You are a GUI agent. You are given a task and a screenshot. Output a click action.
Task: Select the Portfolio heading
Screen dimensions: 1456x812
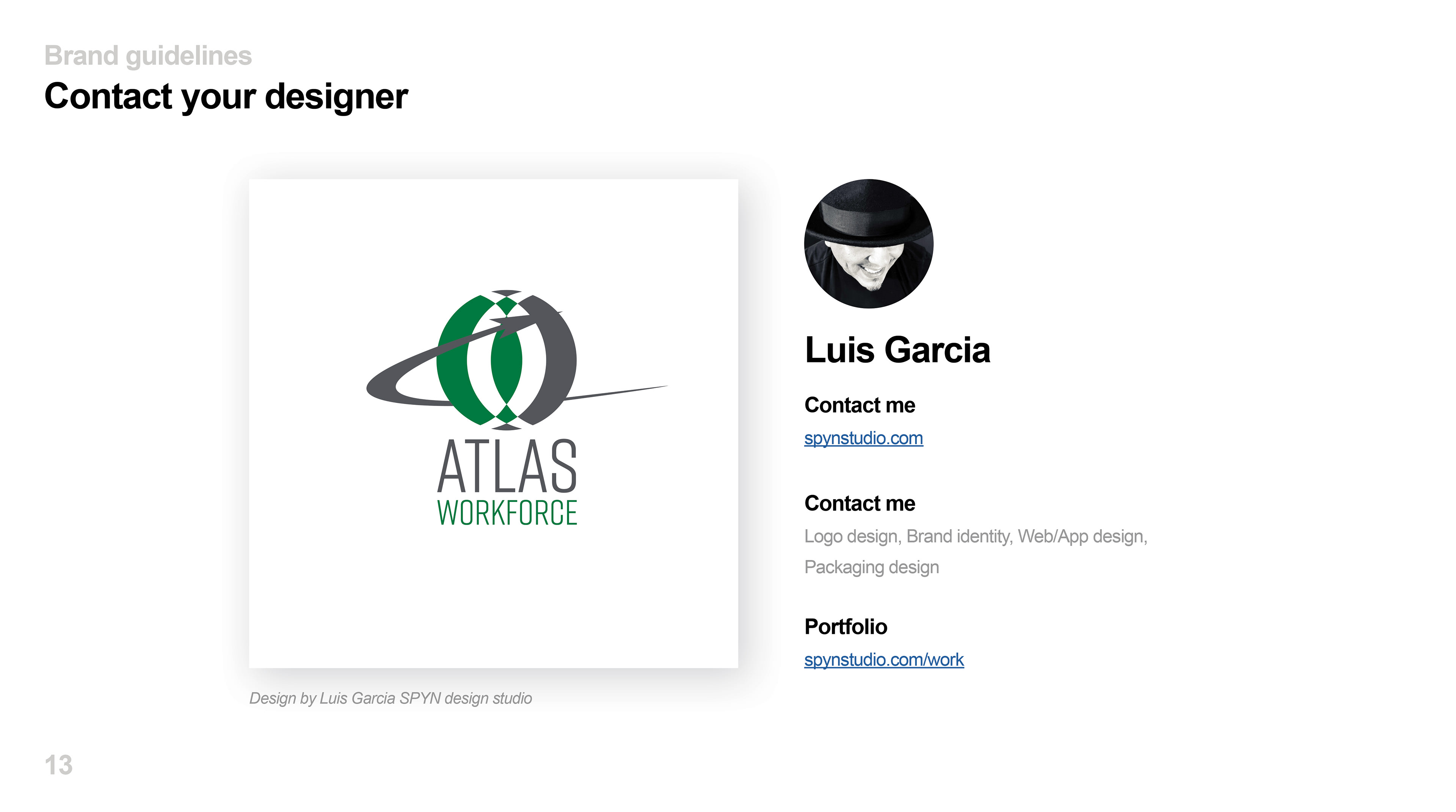846,627
